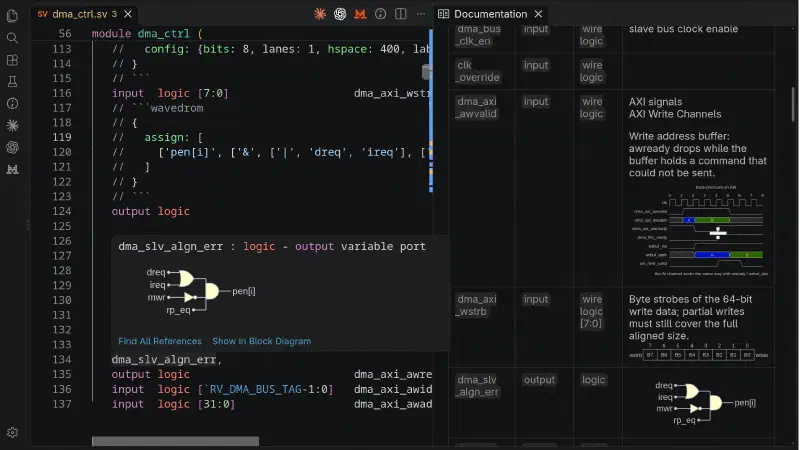The width and height of the screenshot is (800, 450).
Task: Click Find All References link
Action: [160, 341]
